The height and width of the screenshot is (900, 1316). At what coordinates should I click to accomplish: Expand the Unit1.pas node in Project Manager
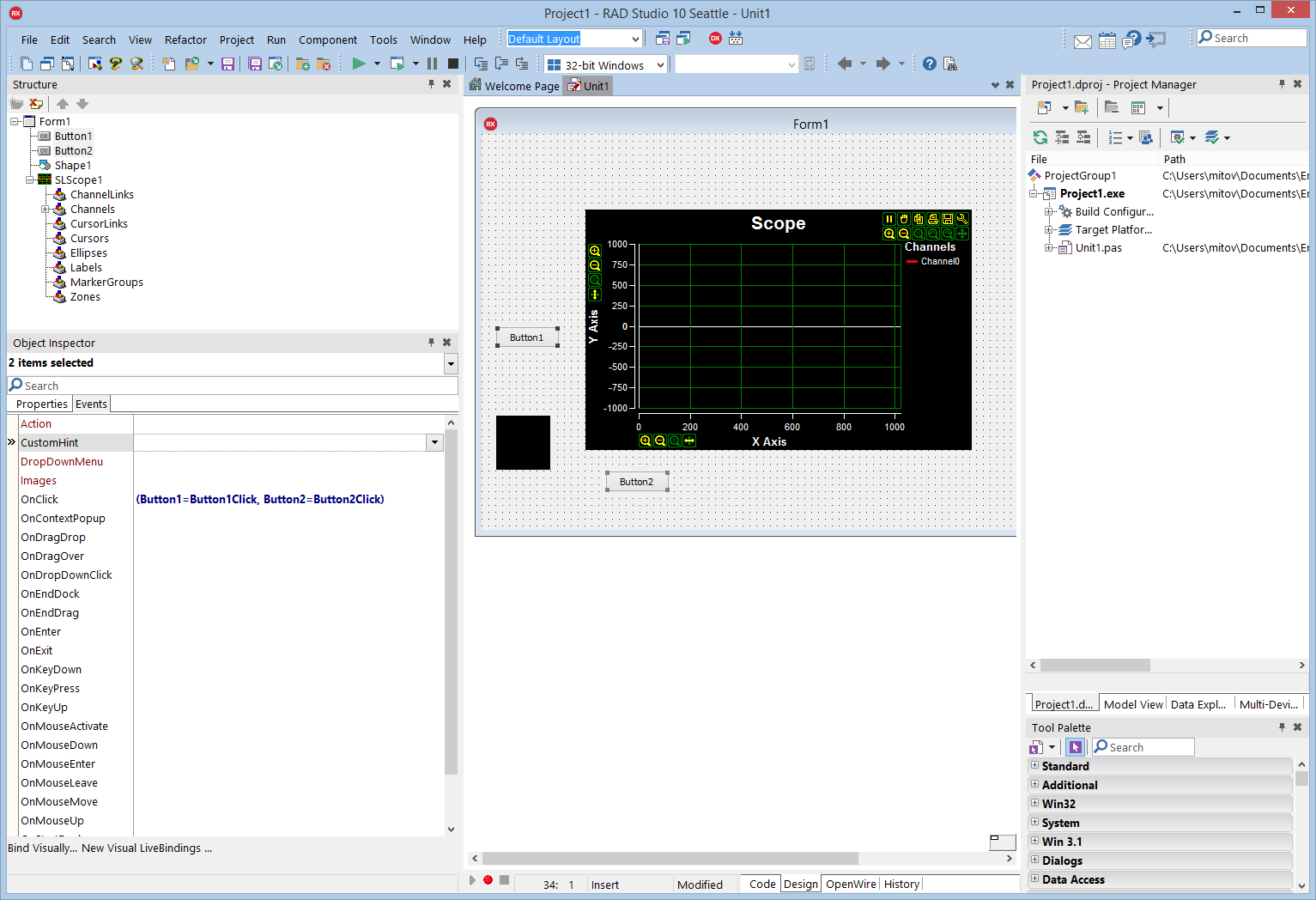pos(1049,247)
